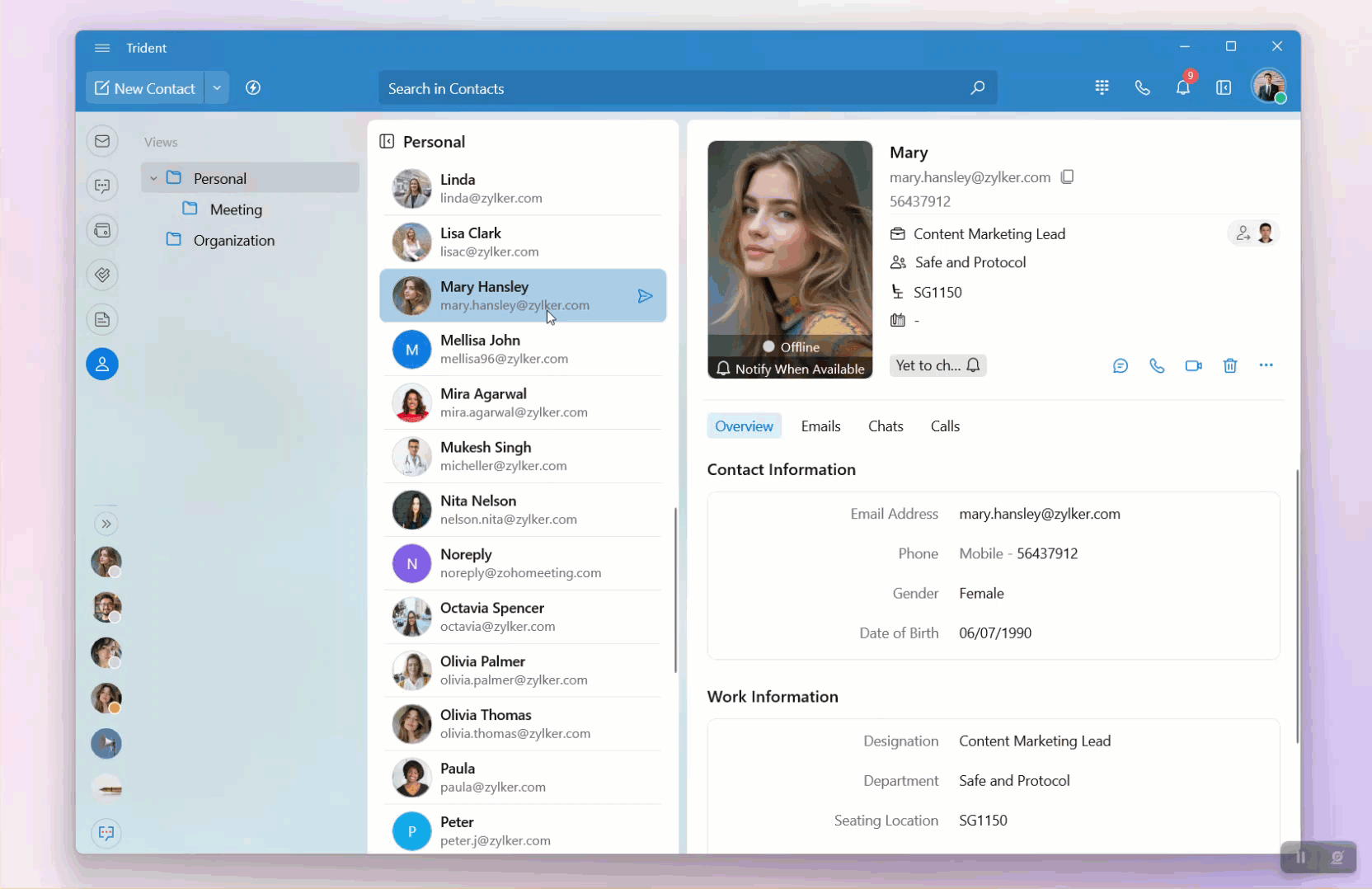Open the chat bot icon at sidebar bottom

[106, 833]
